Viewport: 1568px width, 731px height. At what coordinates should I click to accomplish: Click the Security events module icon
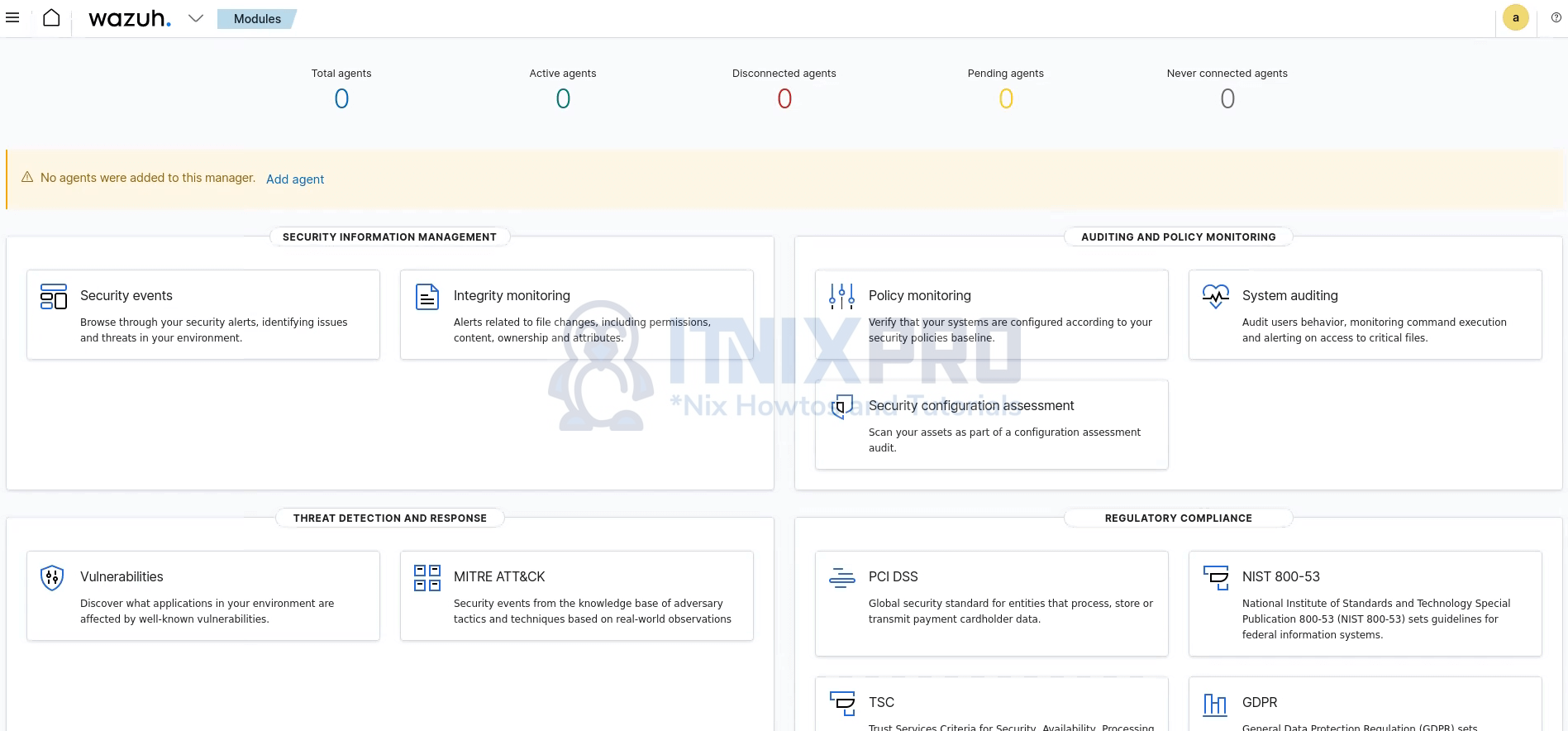click(54, 297)
